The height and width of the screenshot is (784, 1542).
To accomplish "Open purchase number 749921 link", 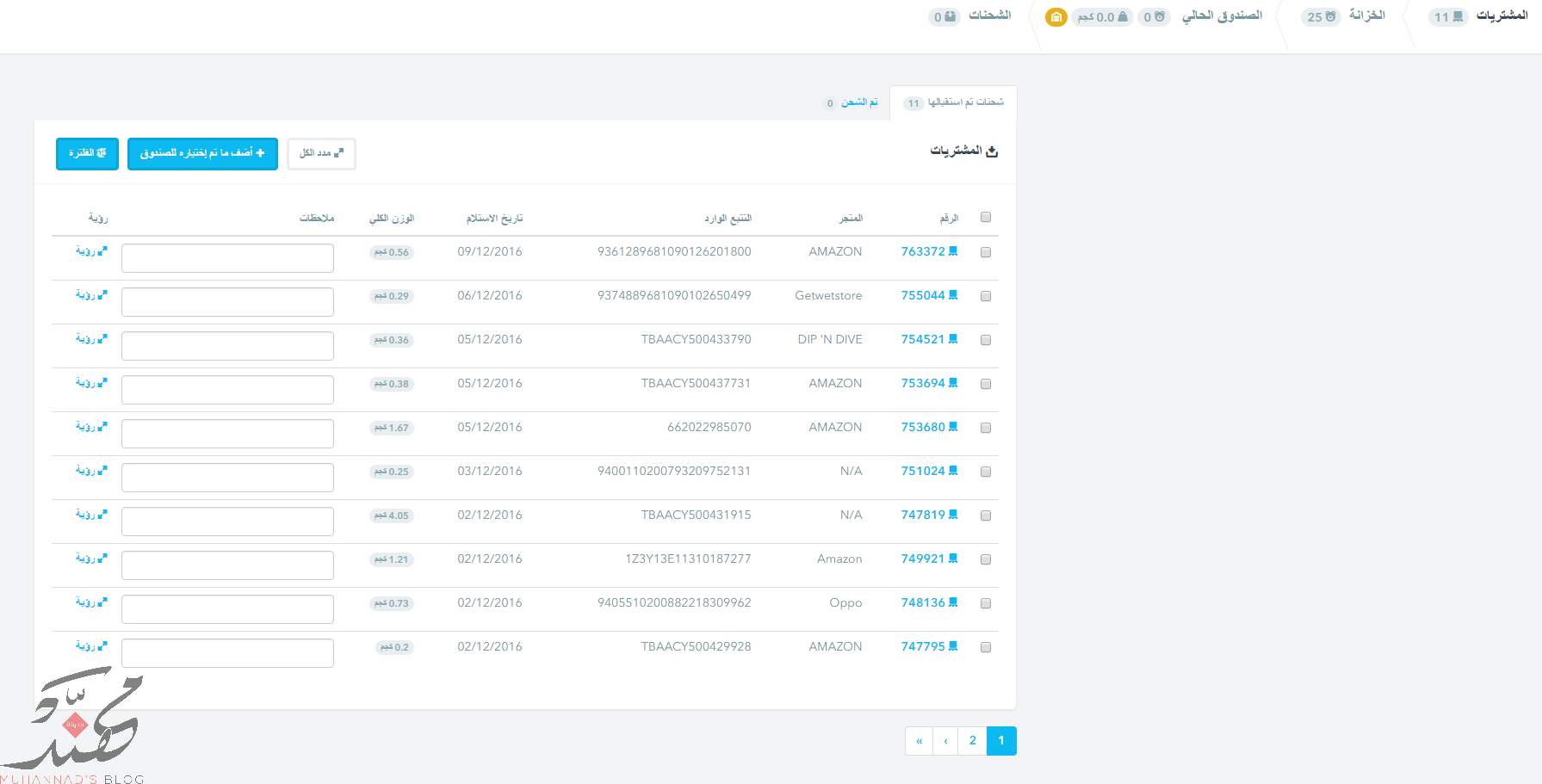I will pos(929,559).
